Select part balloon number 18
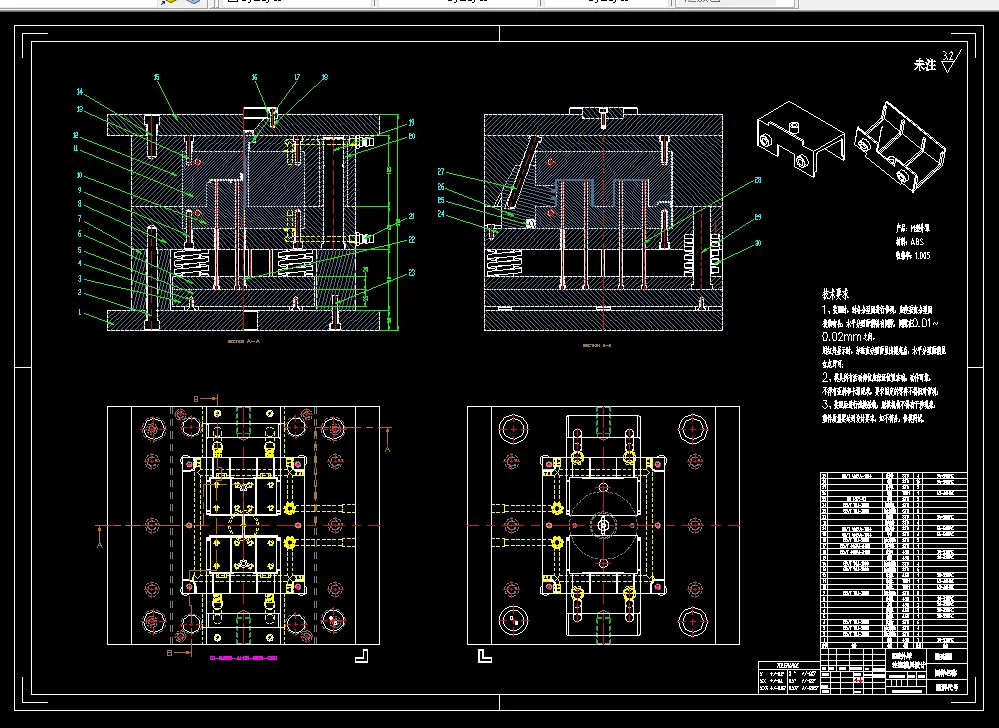This screenshot has height=728, width=999. (324, 77)
